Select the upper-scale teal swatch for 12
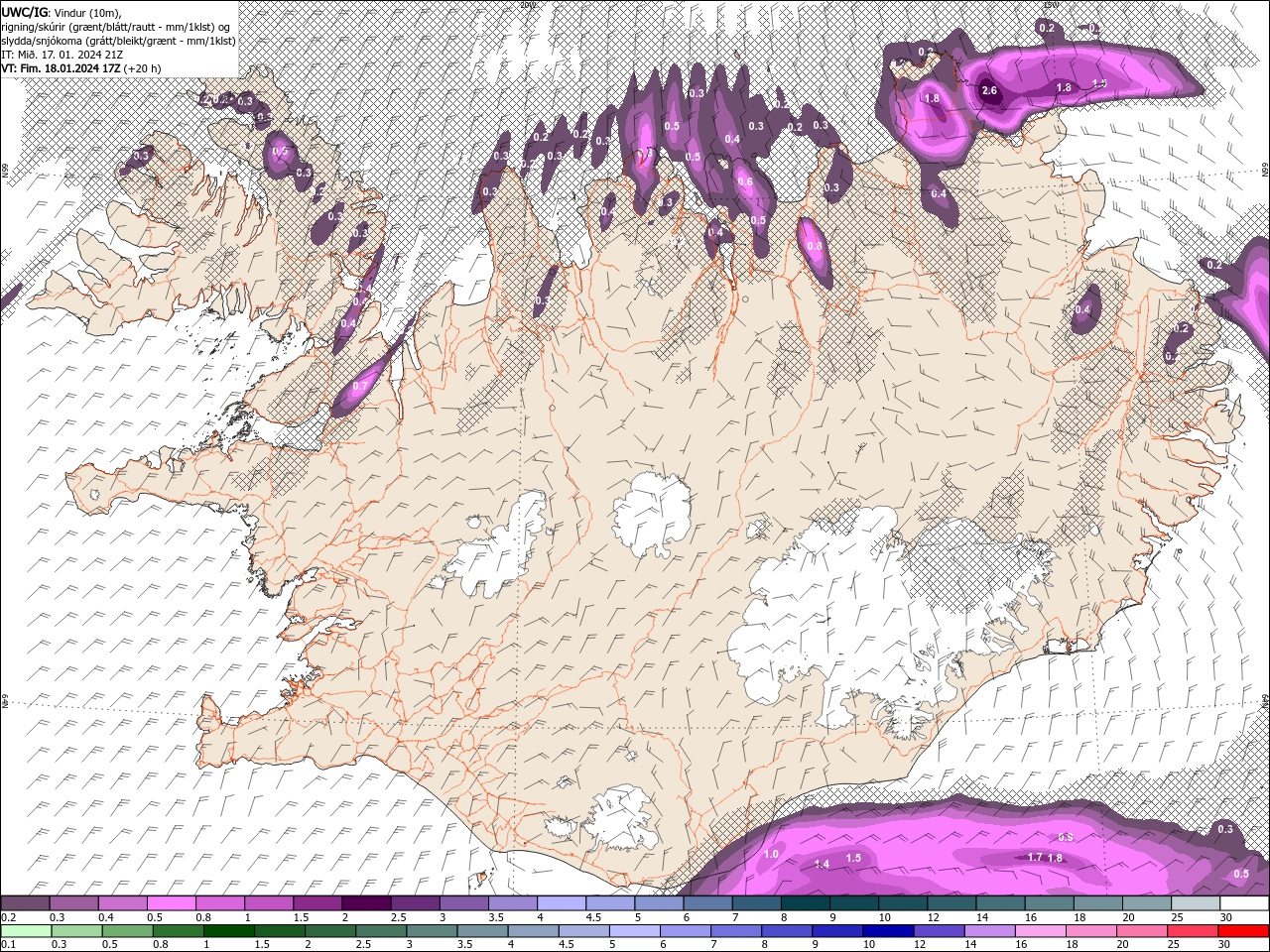Screen dimensions: 1270x952 [x=952, y=903]
